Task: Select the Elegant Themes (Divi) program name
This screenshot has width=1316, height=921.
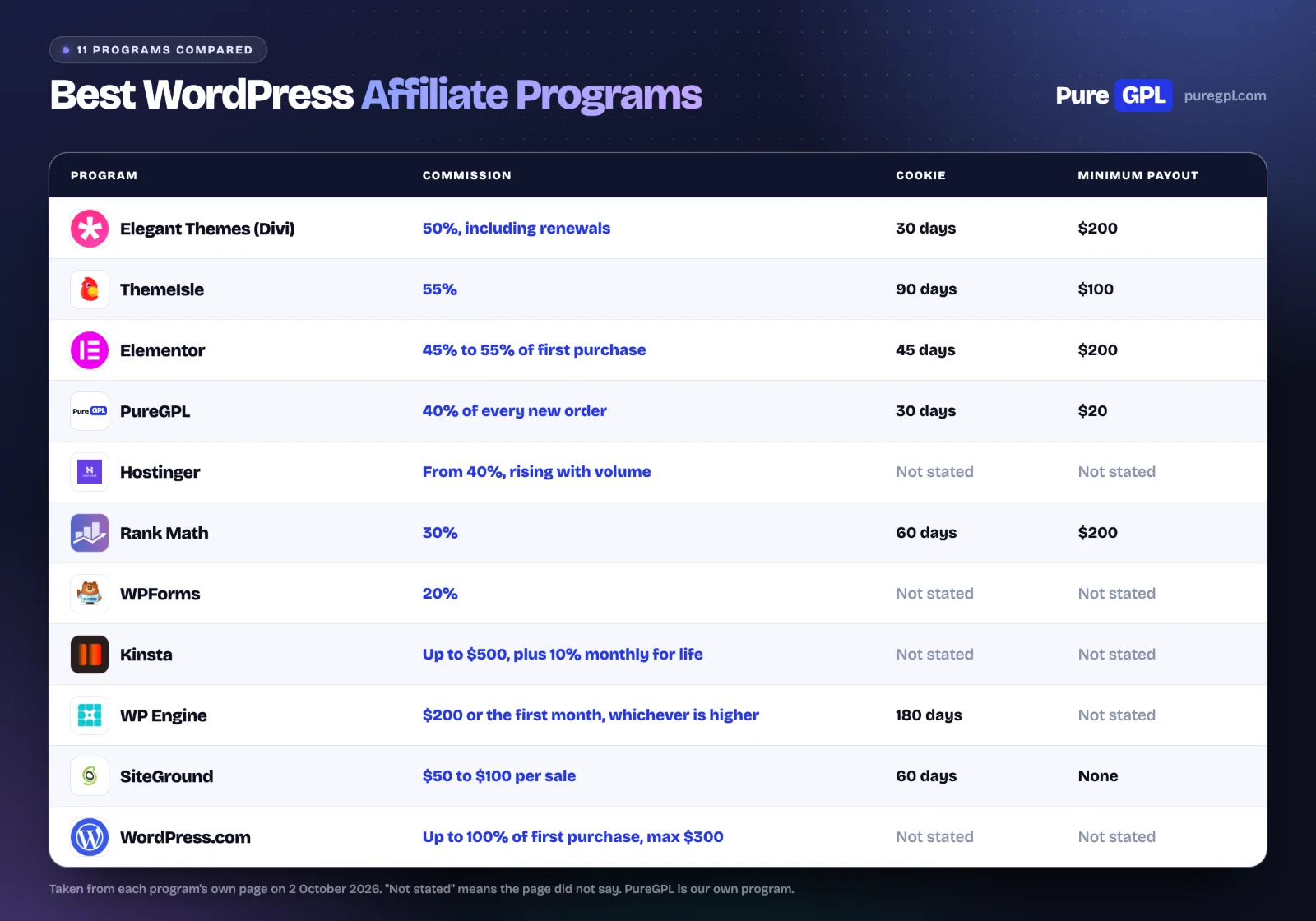Action: click(x=207, y=229)
